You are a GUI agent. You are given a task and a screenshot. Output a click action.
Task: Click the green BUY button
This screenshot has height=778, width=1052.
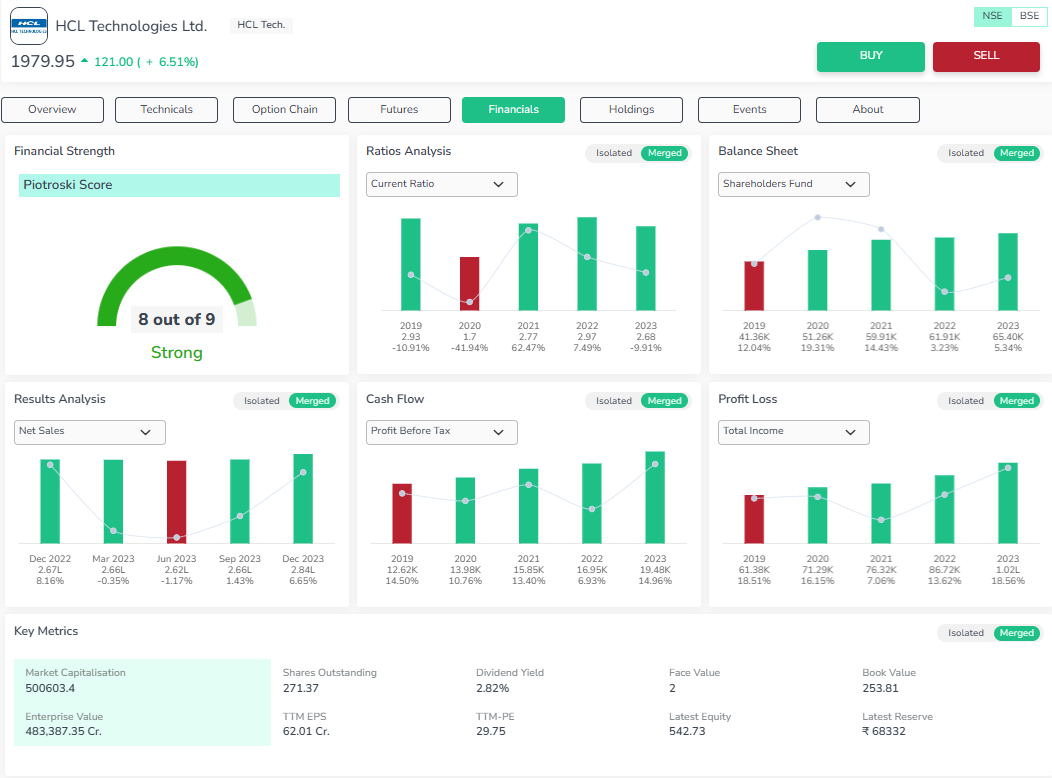click(x=871, y=56)
